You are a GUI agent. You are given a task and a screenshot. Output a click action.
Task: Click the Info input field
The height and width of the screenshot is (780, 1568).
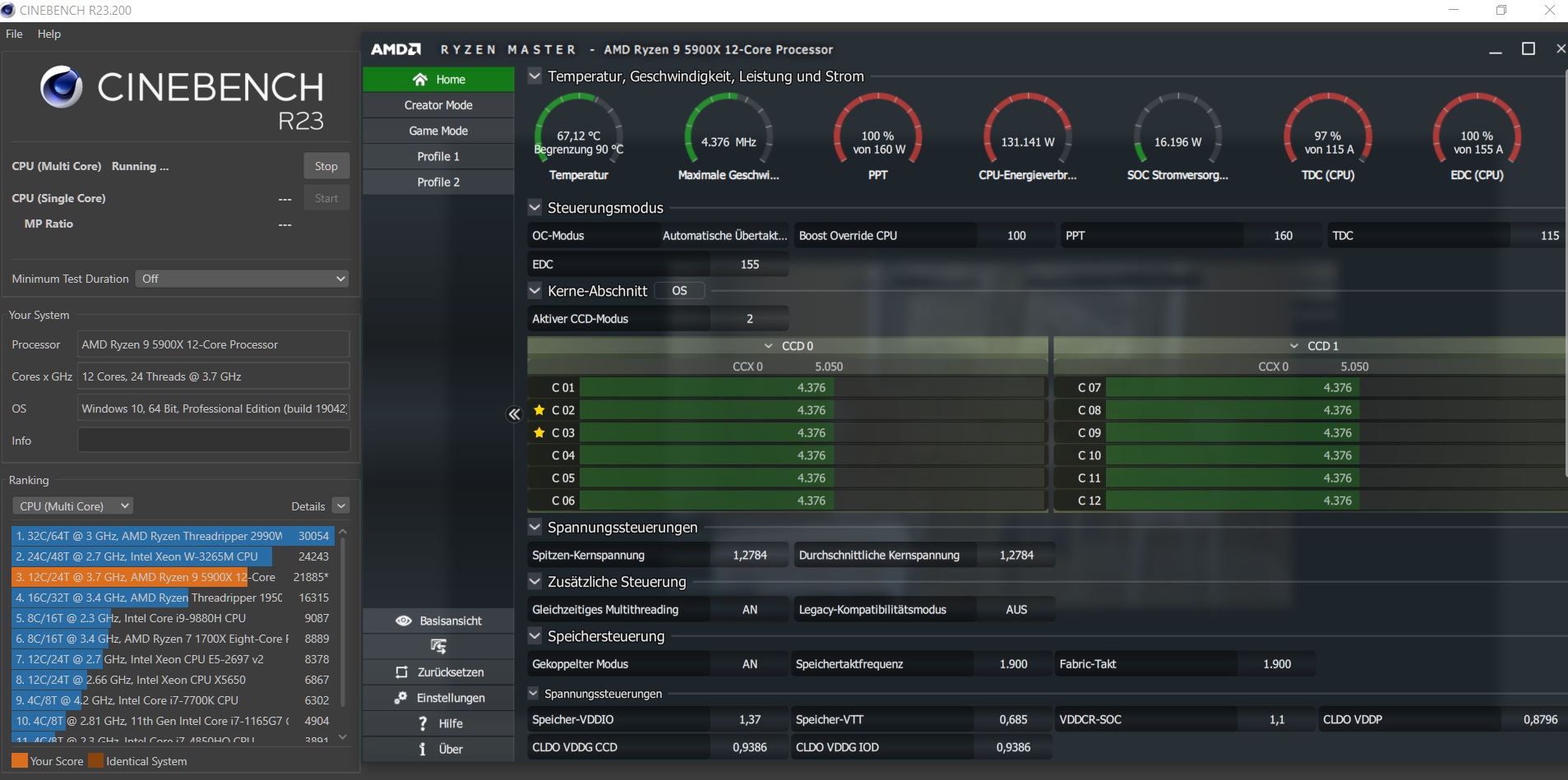pyautogui.click(x=214, y=441)
